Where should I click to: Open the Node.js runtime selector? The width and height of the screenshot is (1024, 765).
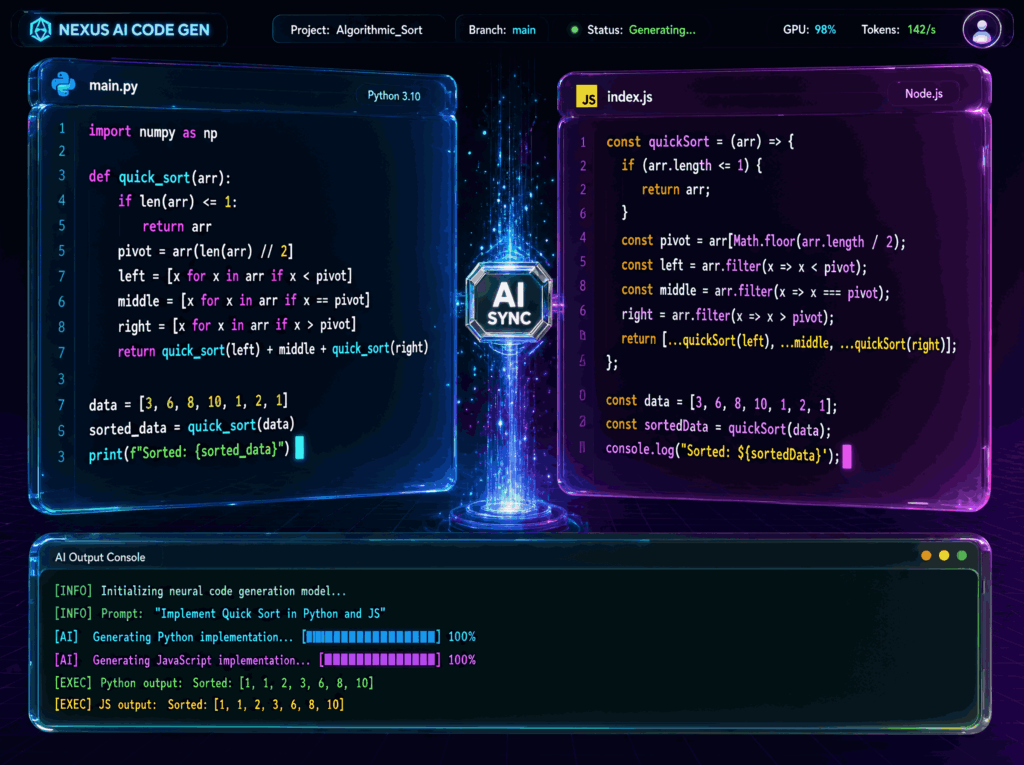pos(923,93)
